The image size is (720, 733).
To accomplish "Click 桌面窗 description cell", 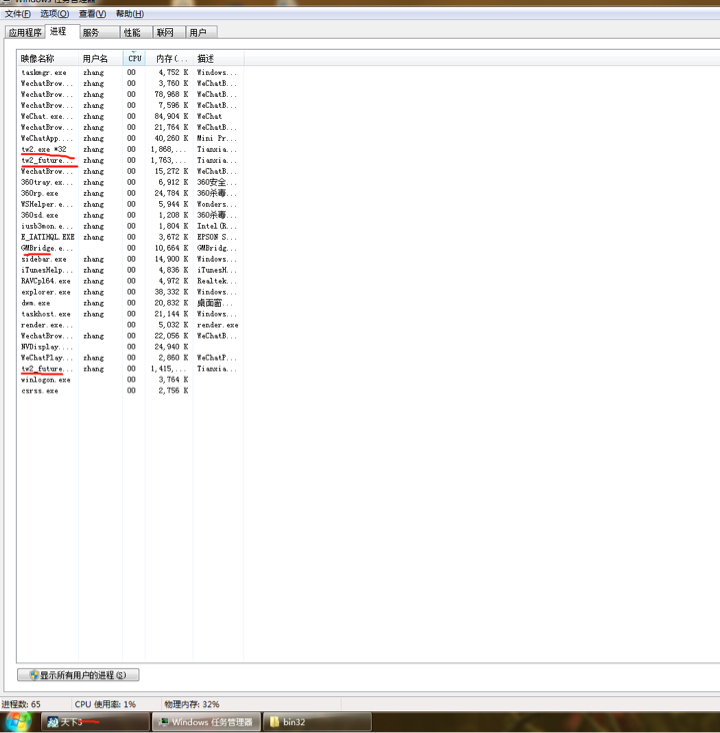I will coord(214,303).
